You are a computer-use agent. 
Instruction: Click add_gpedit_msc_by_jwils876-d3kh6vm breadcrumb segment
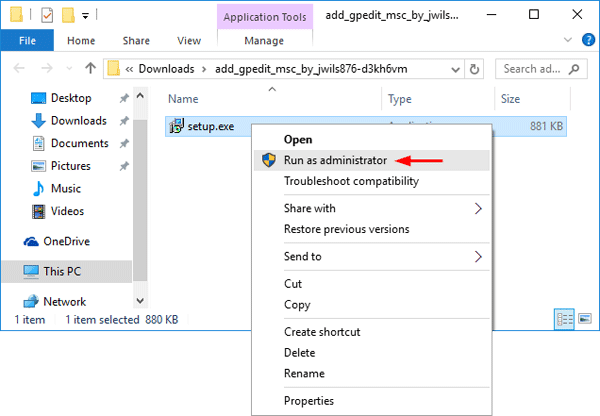(x=311, y=69)
